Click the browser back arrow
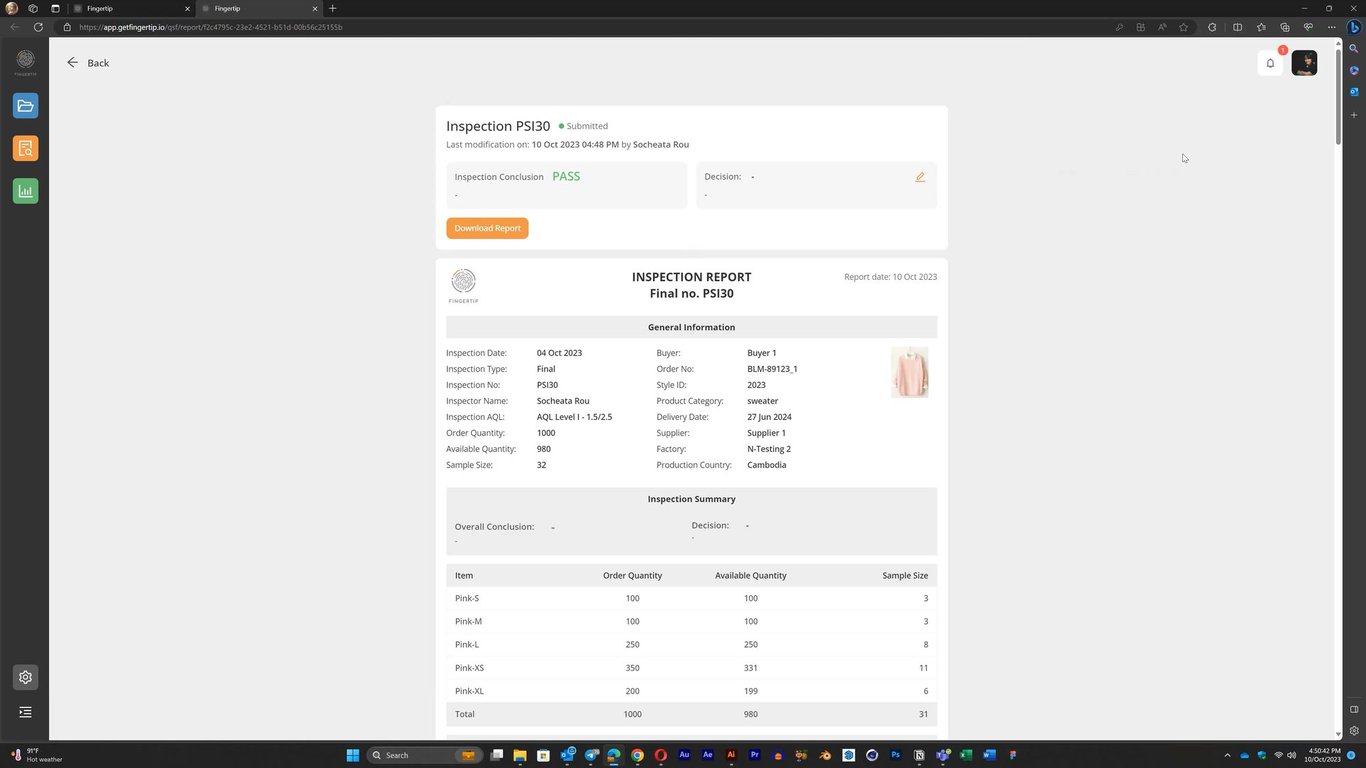 pyautogui.click(x=15, y=27)
